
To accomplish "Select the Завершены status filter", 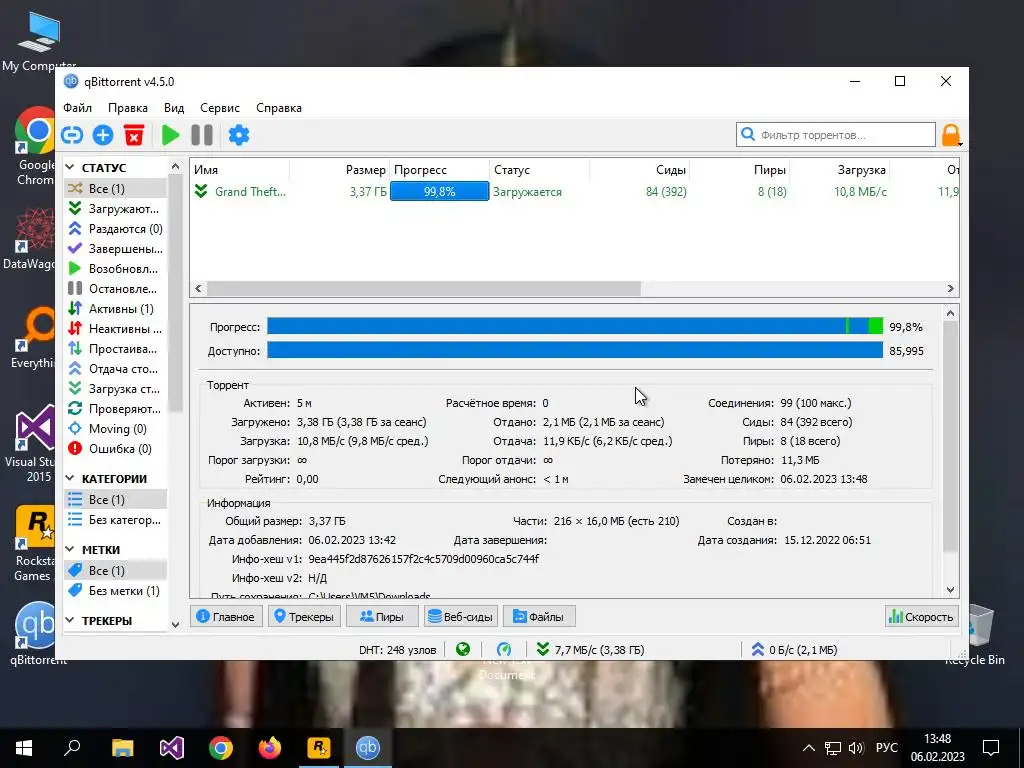I will [115, 249].
